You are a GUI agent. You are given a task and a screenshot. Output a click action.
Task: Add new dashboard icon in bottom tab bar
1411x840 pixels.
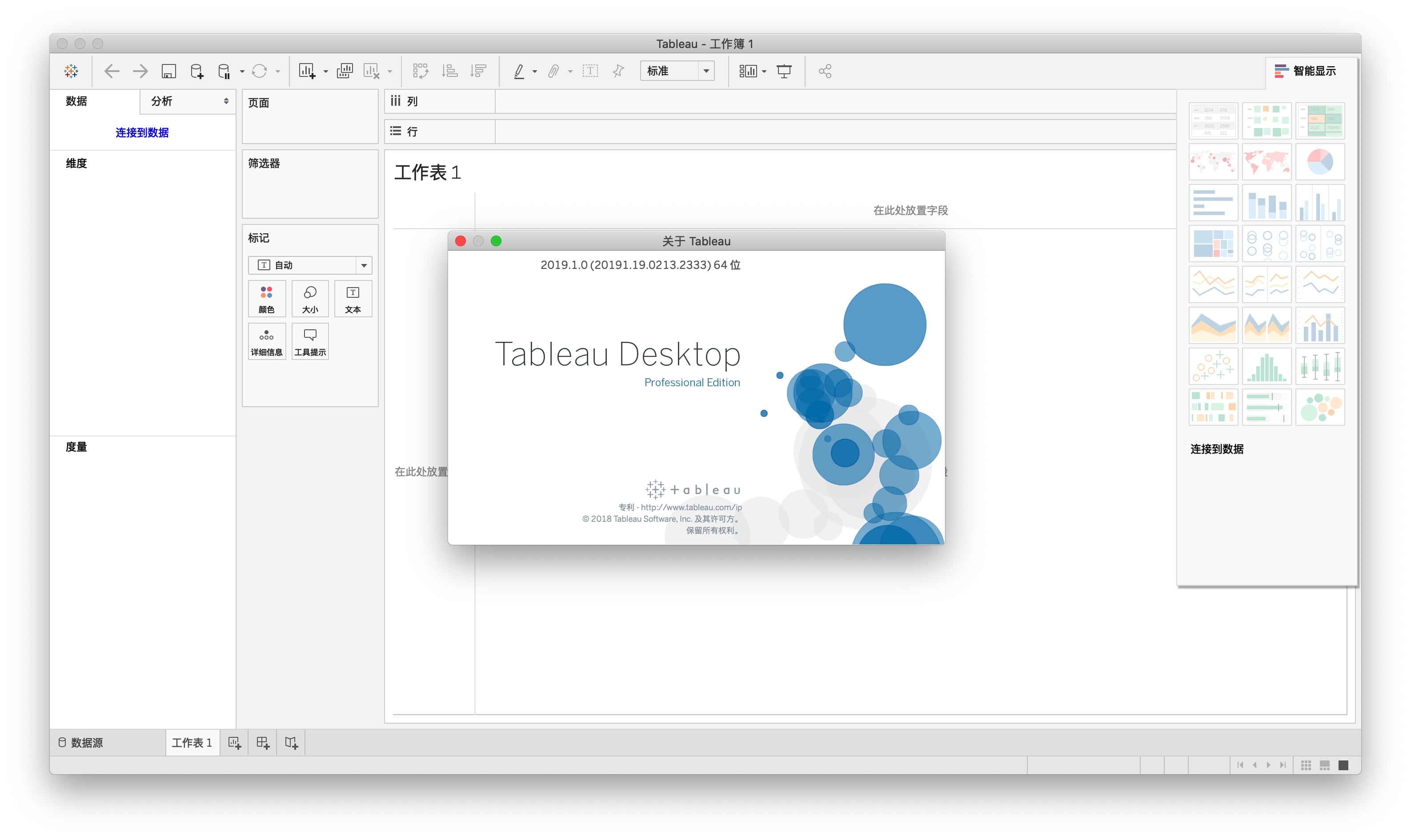(x=263, y=743)
